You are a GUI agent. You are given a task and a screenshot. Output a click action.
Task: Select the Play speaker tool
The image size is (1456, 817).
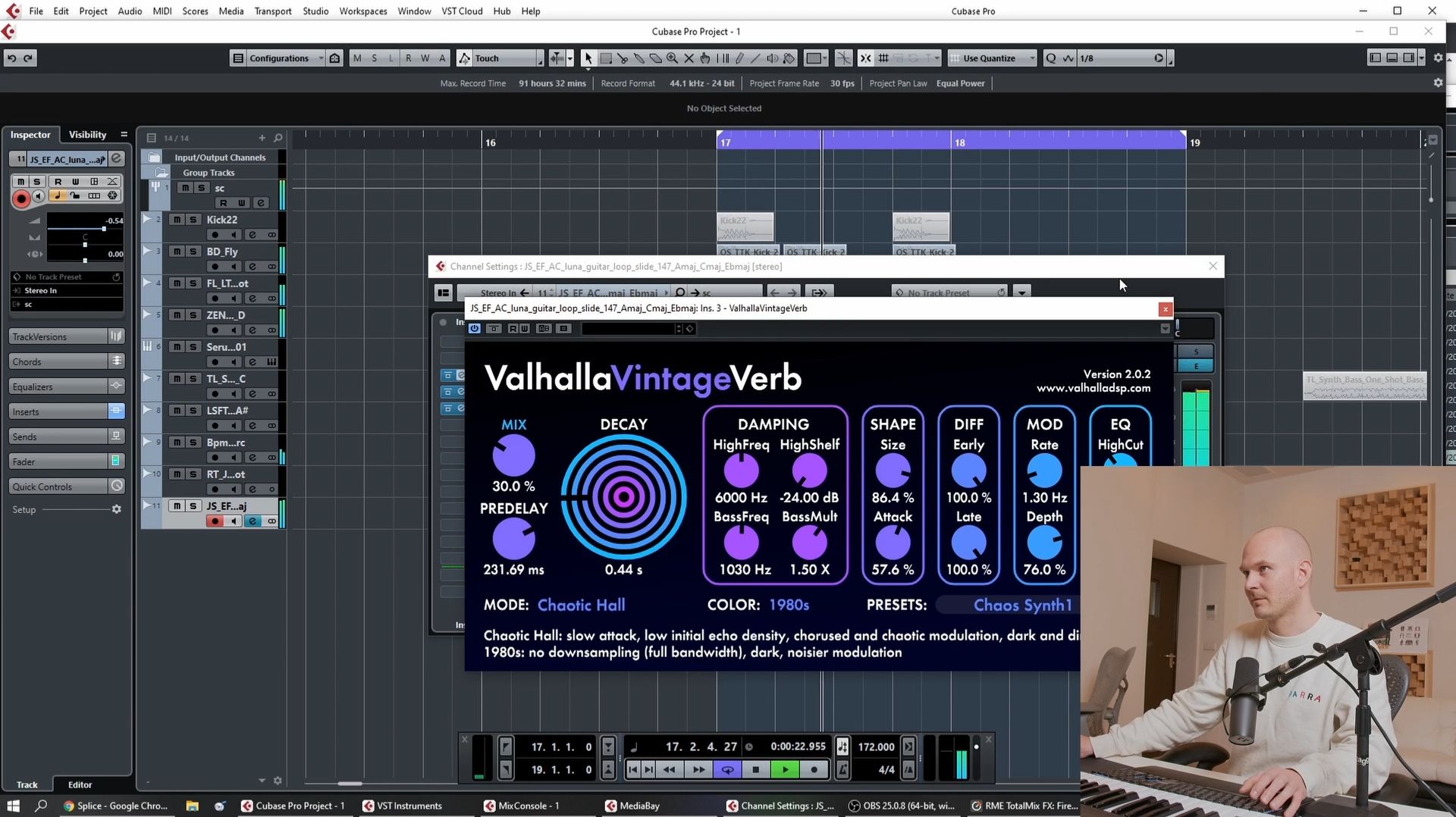(772, 58)
